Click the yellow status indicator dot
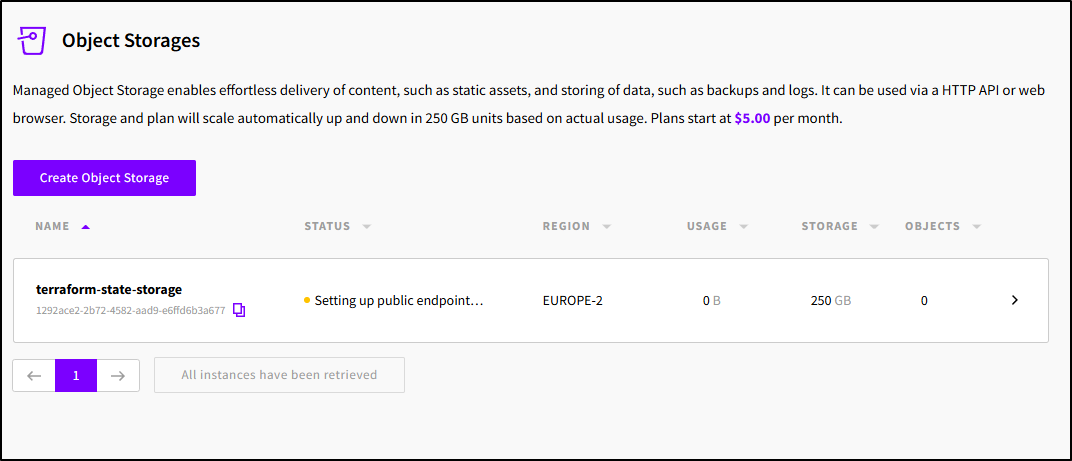 tap(307, 300)
